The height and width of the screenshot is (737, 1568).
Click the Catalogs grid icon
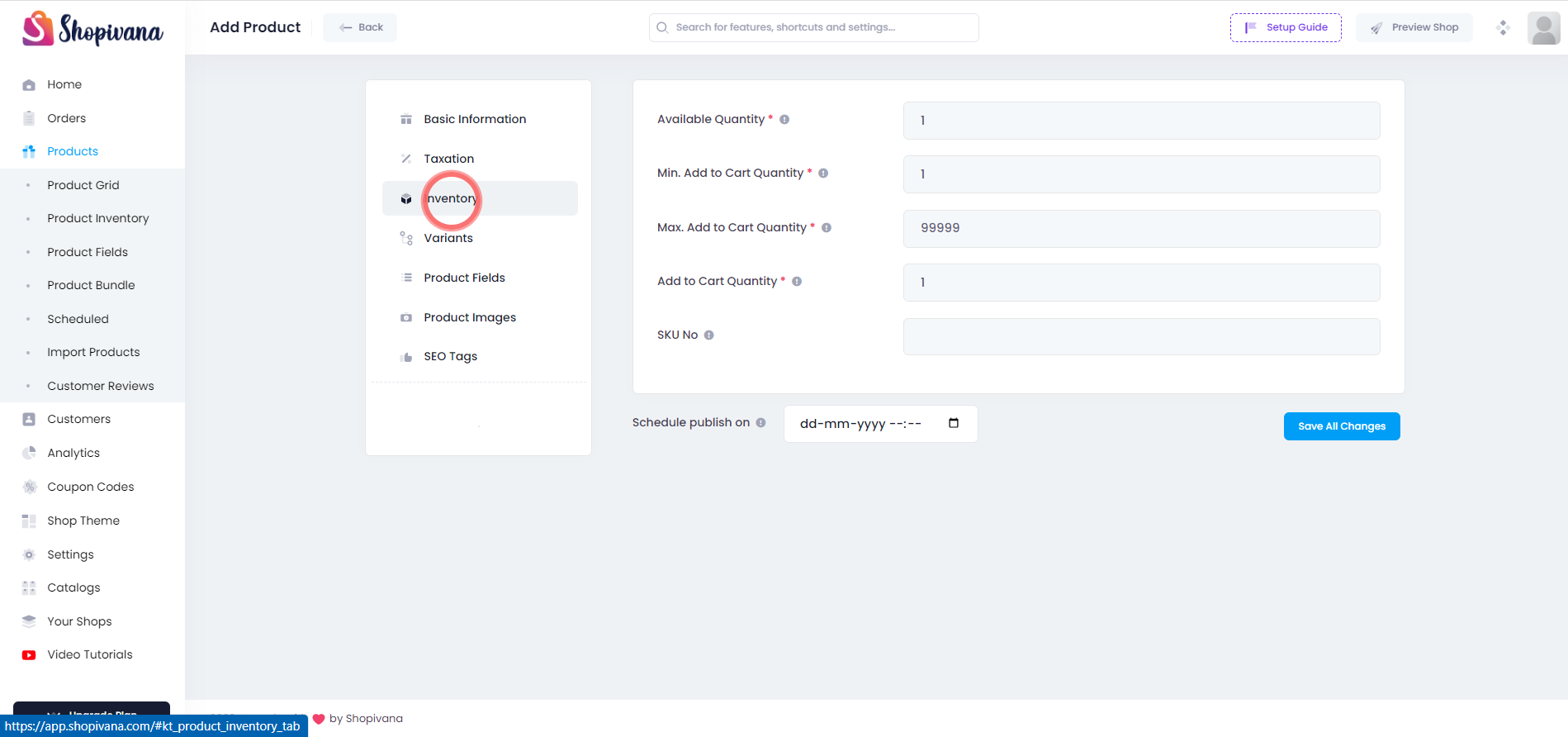[x=29, y=587]
